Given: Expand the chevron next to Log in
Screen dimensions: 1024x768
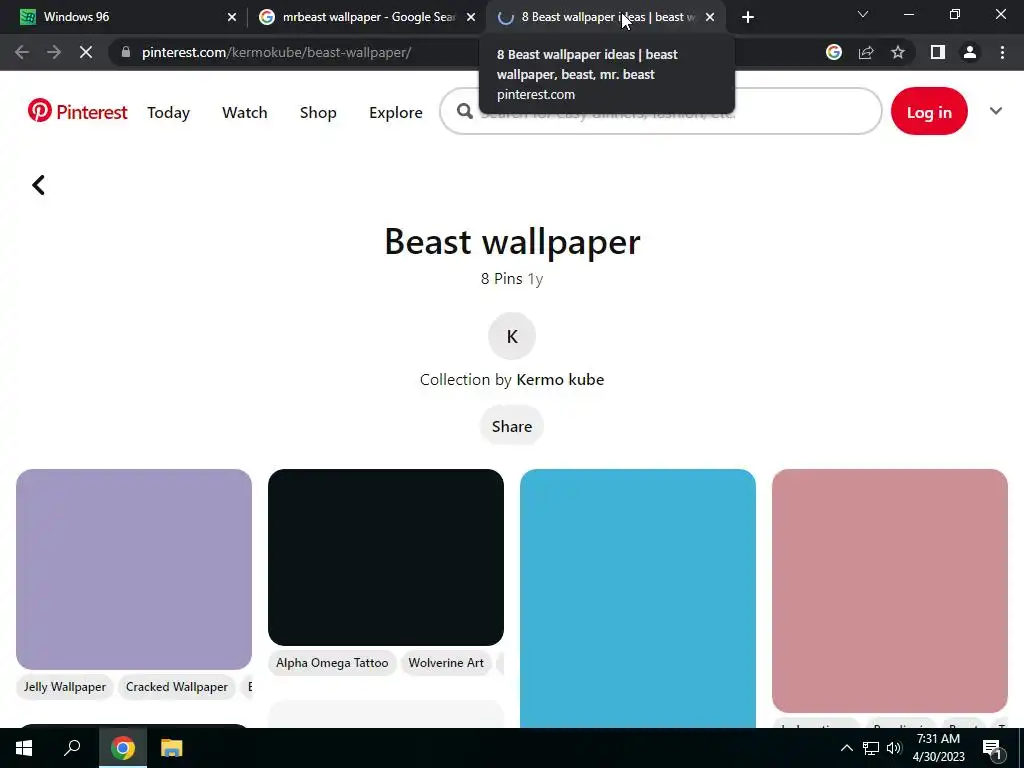Looking at the screenshot, I should coord(995,111).
